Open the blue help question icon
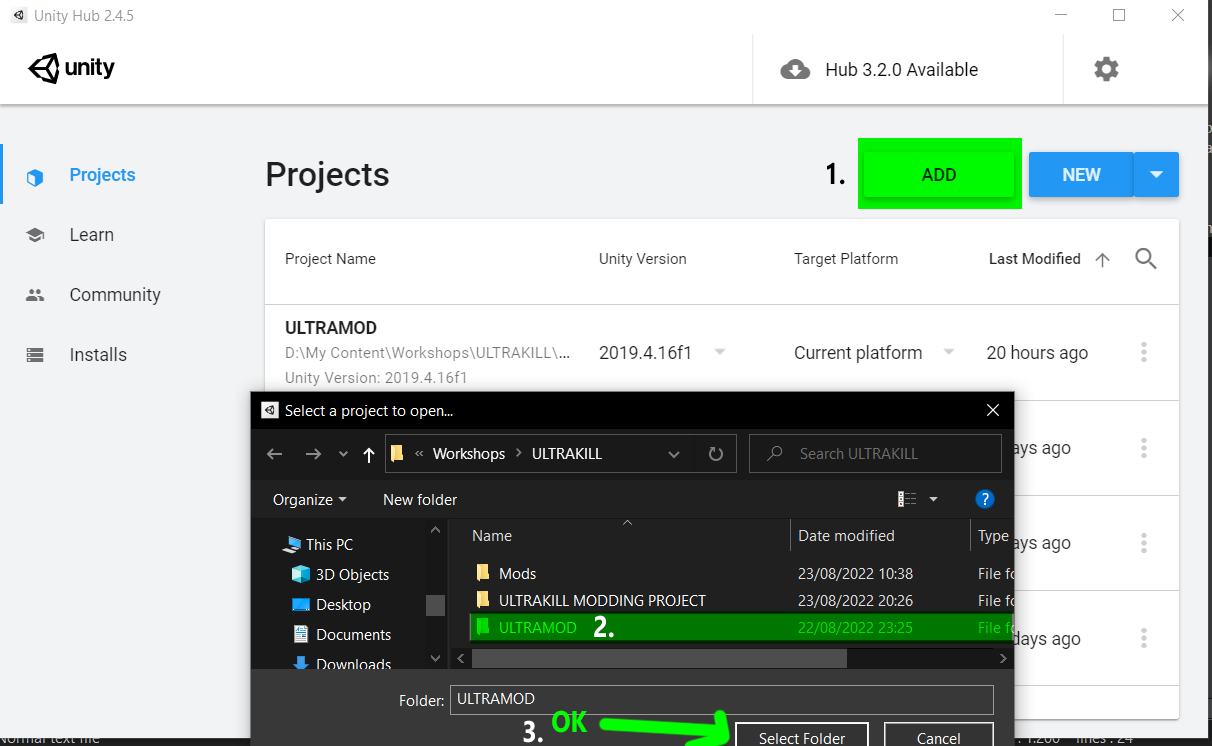 tap(984, 499)
